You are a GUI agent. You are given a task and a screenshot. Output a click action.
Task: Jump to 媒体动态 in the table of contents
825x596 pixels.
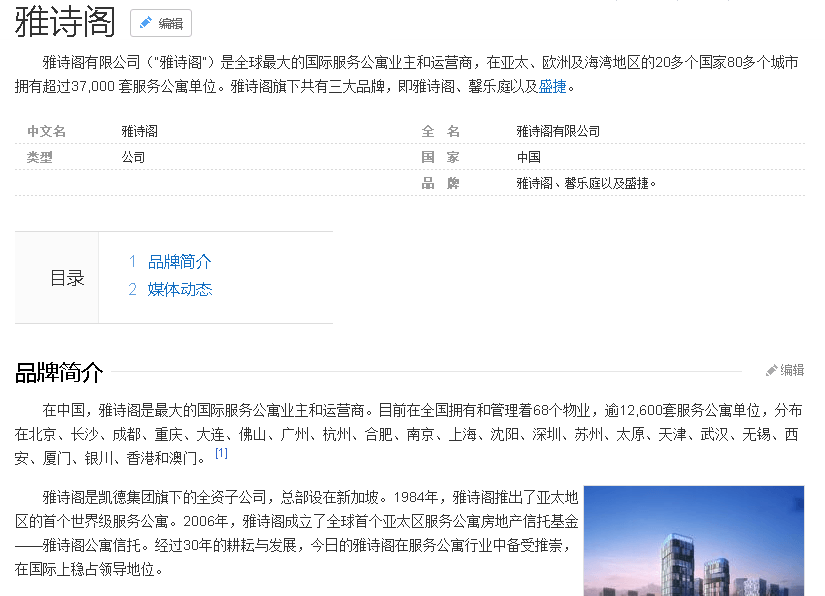[180, 289]
